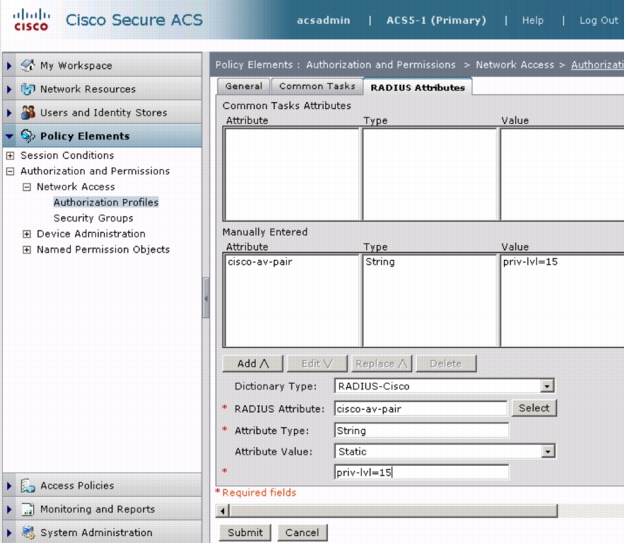This screenshot has height=544, width=626.
Task: Collapse Authorization and Permissions tree node
Action: tap(10, 171)
